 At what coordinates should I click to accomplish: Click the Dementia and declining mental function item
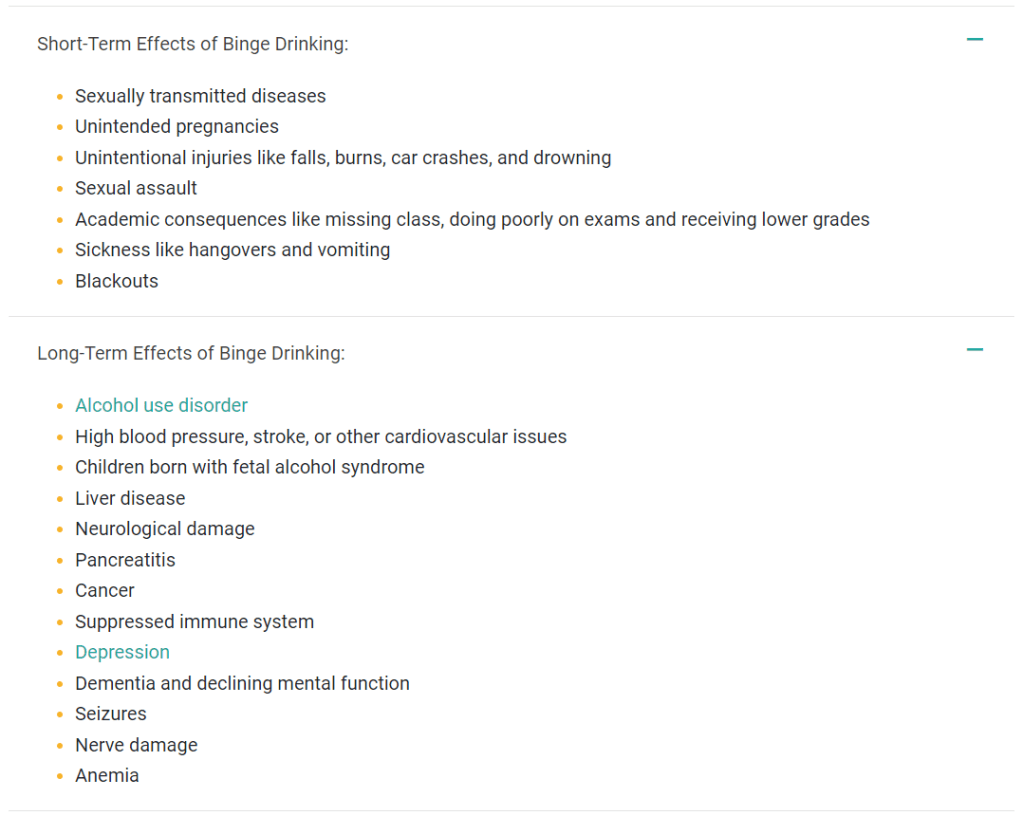point(242,683)
